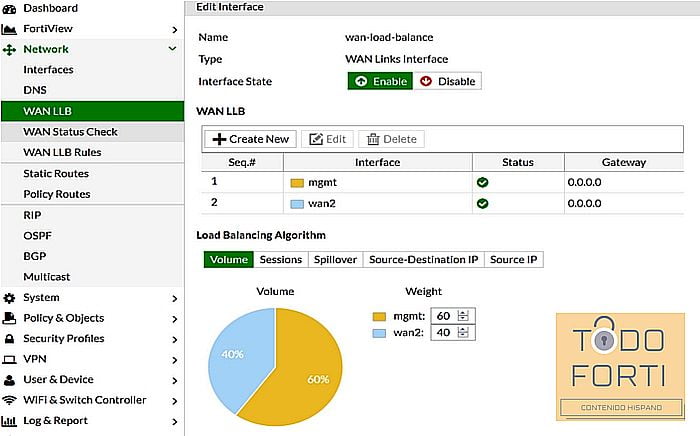The image size is (700, 436).
Task: Collapse the Network menu section
Action: pyautogui.click(x=173, y=49)
